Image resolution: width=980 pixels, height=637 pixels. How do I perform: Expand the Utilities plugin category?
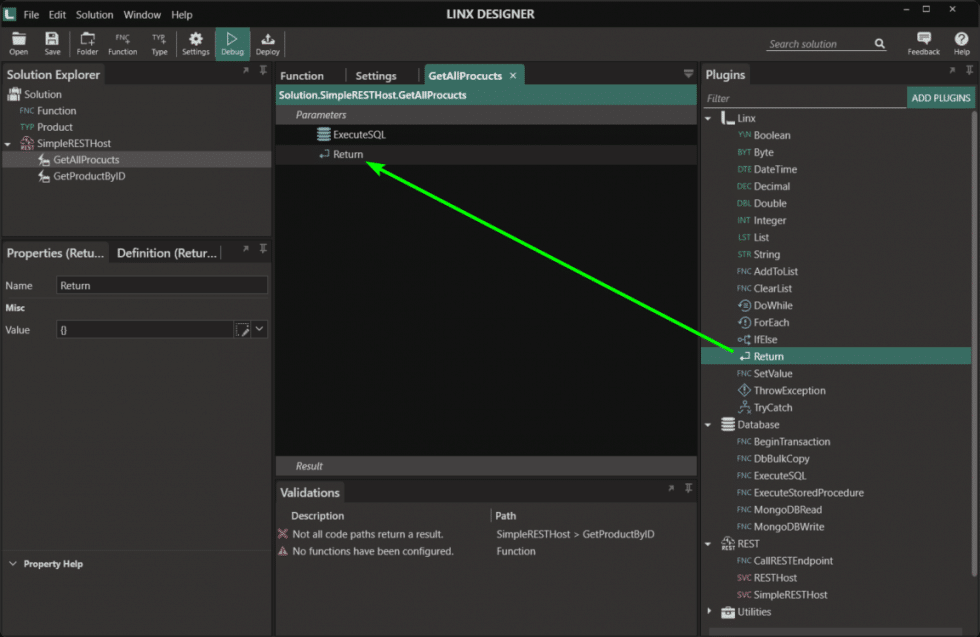click(709, 611)
